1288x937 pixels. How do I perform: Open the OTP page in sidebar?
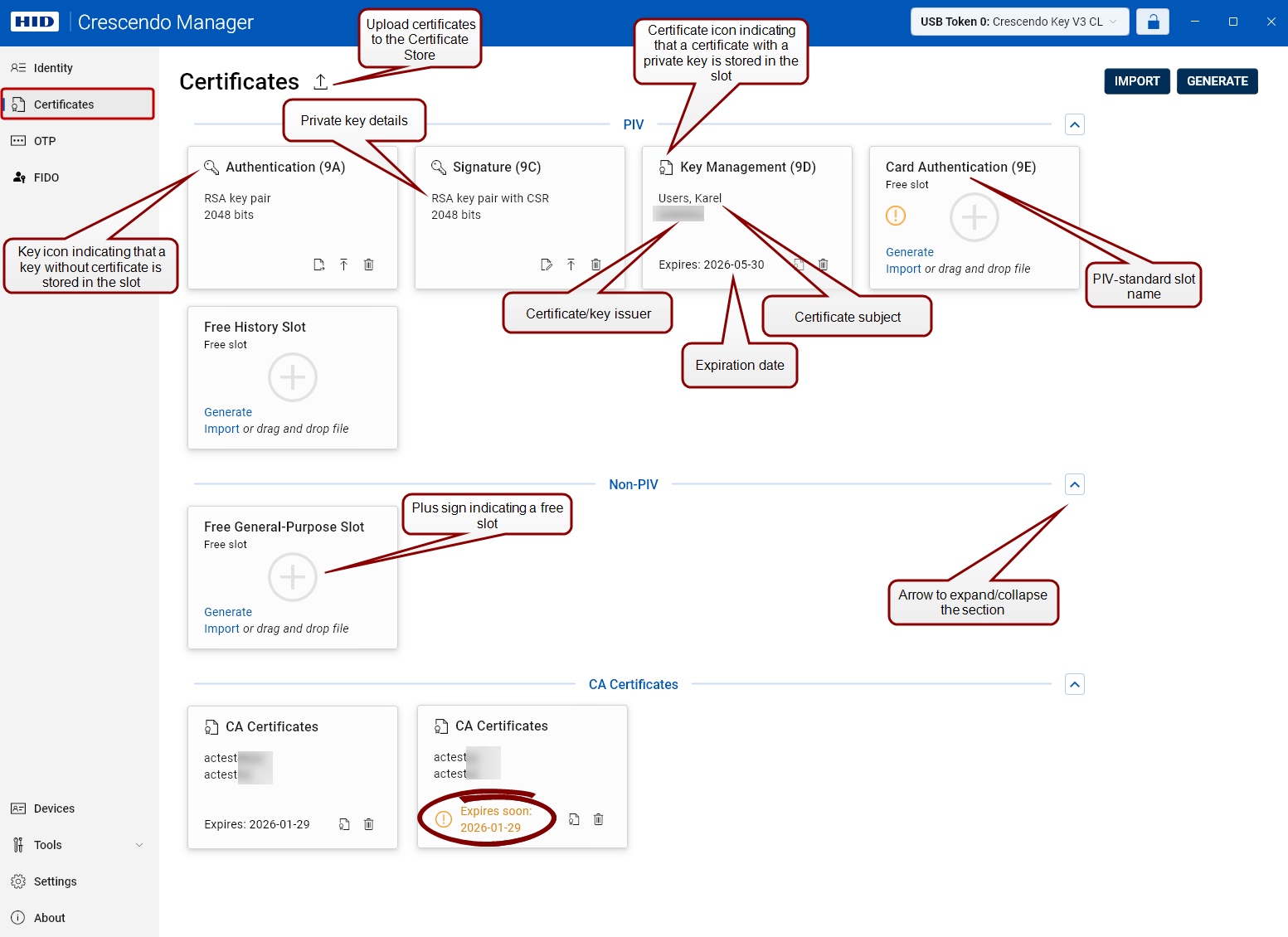tap(45, 141)
